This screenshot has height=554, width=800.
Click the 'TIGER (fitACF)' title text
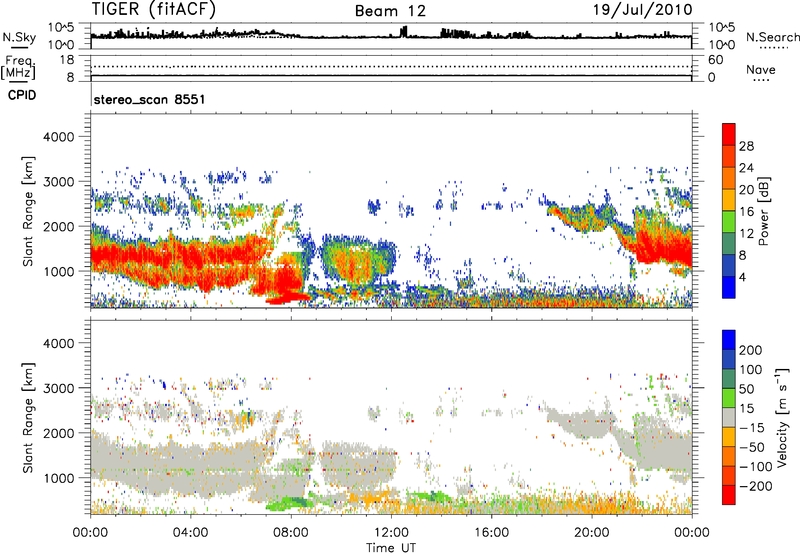pos(154,9)
